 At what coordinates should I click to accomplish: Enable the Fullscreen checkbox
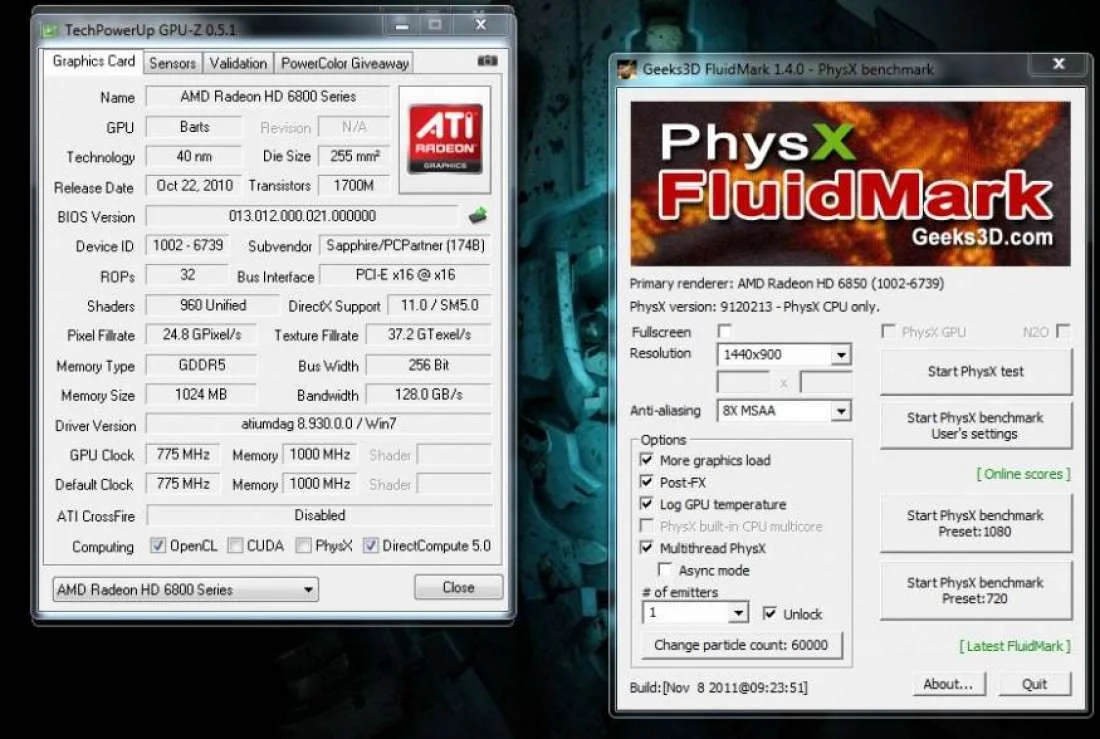point(725,331)
